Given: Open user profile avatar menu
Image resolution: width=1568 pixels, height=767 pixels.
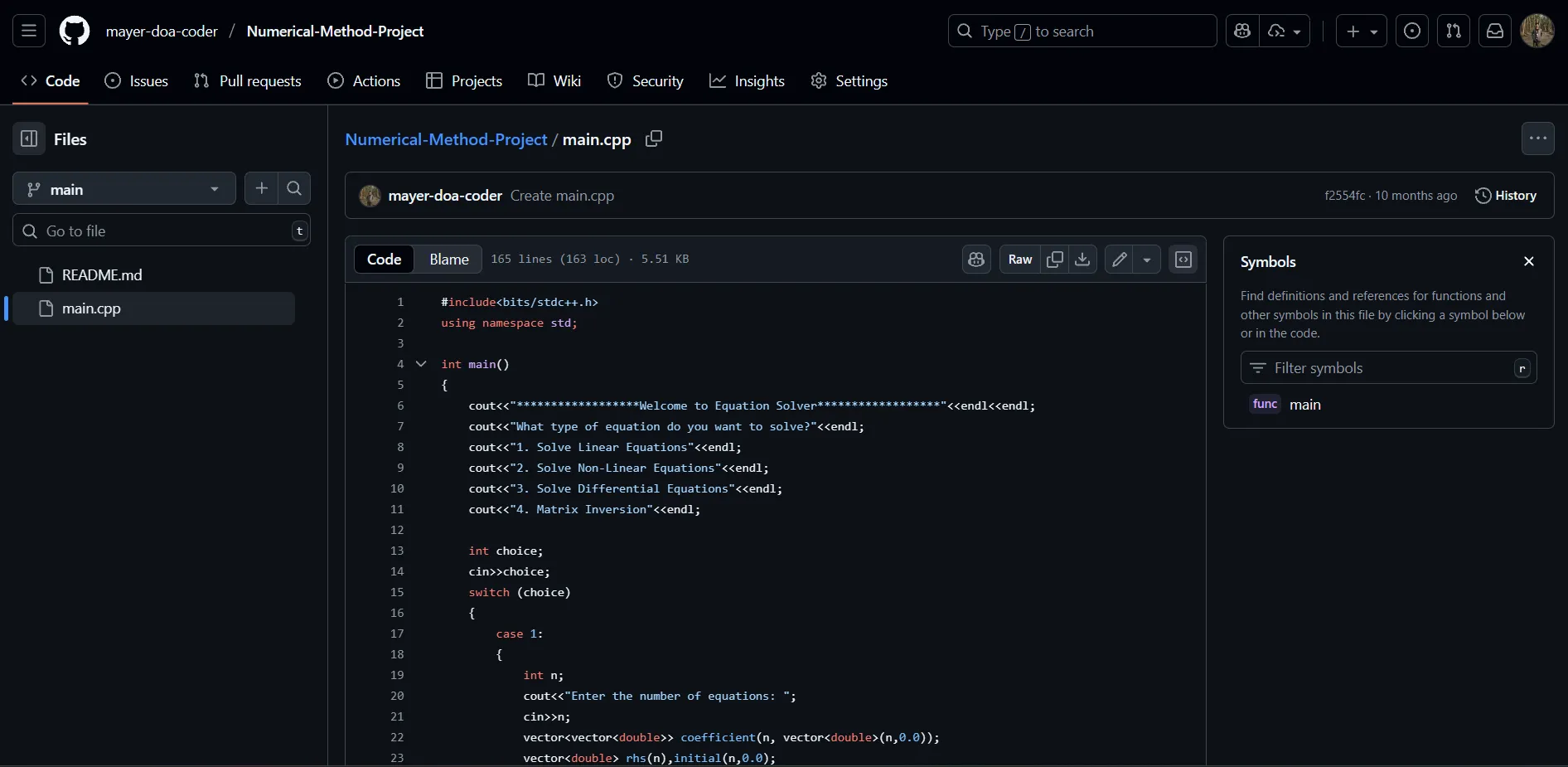Looking at the screenshot, I should pyautogui.click(x=1537, y=32).
